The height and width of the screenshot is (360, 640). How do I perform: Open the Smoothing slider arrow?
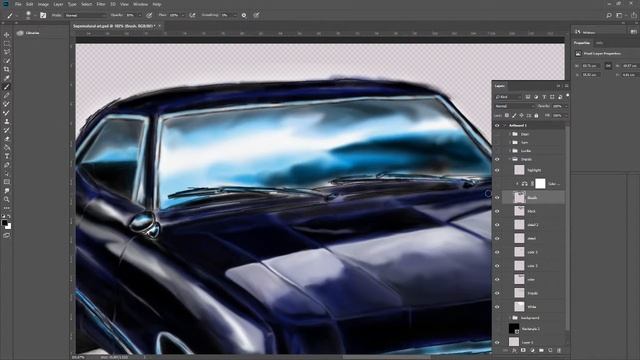[x=234, y=15]
